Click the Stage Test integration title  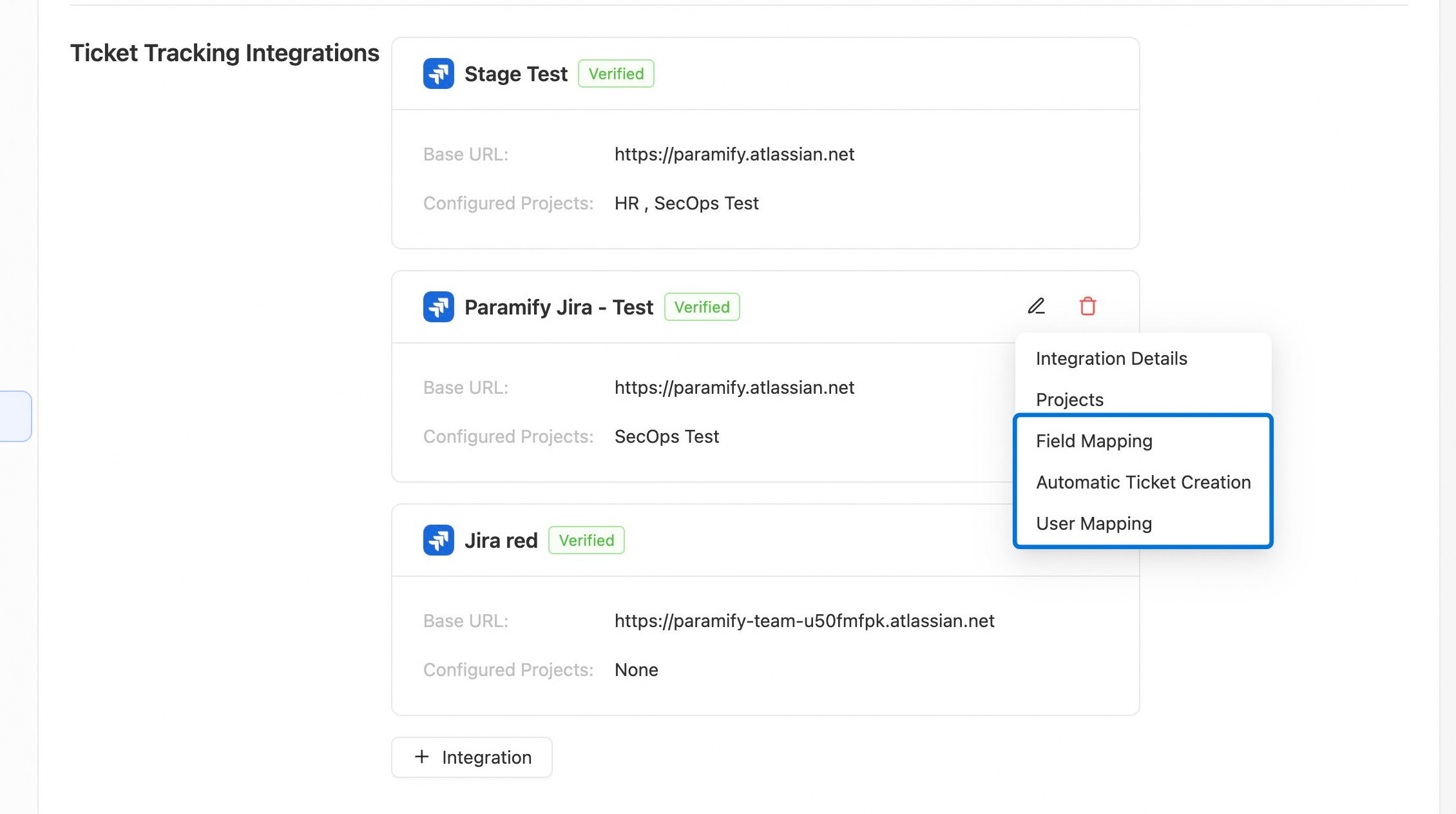pos(516,74)
